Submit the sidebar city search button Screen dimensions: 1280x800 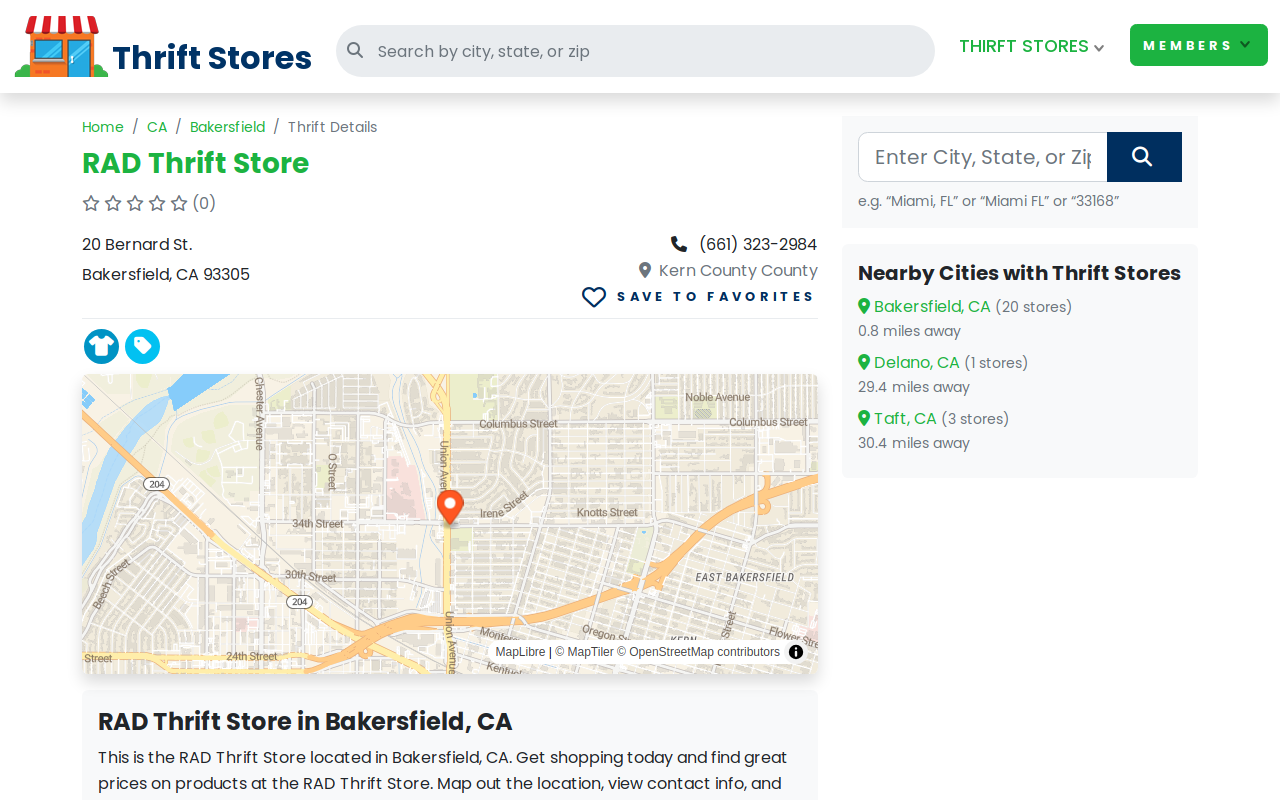1144,157
